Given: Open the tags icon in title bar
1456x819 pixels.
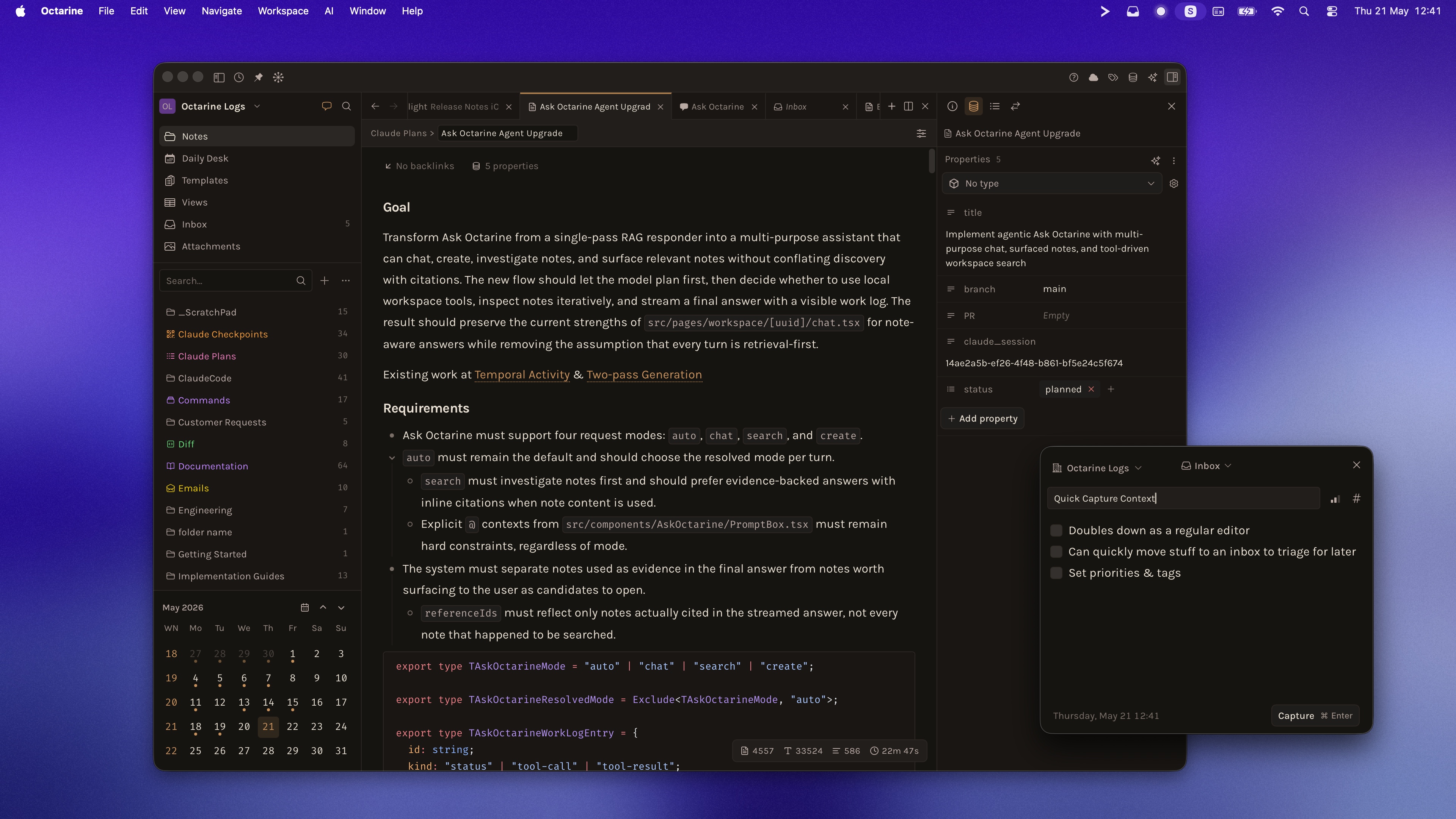Looking at the screenshot, I should pos(1113,77).
